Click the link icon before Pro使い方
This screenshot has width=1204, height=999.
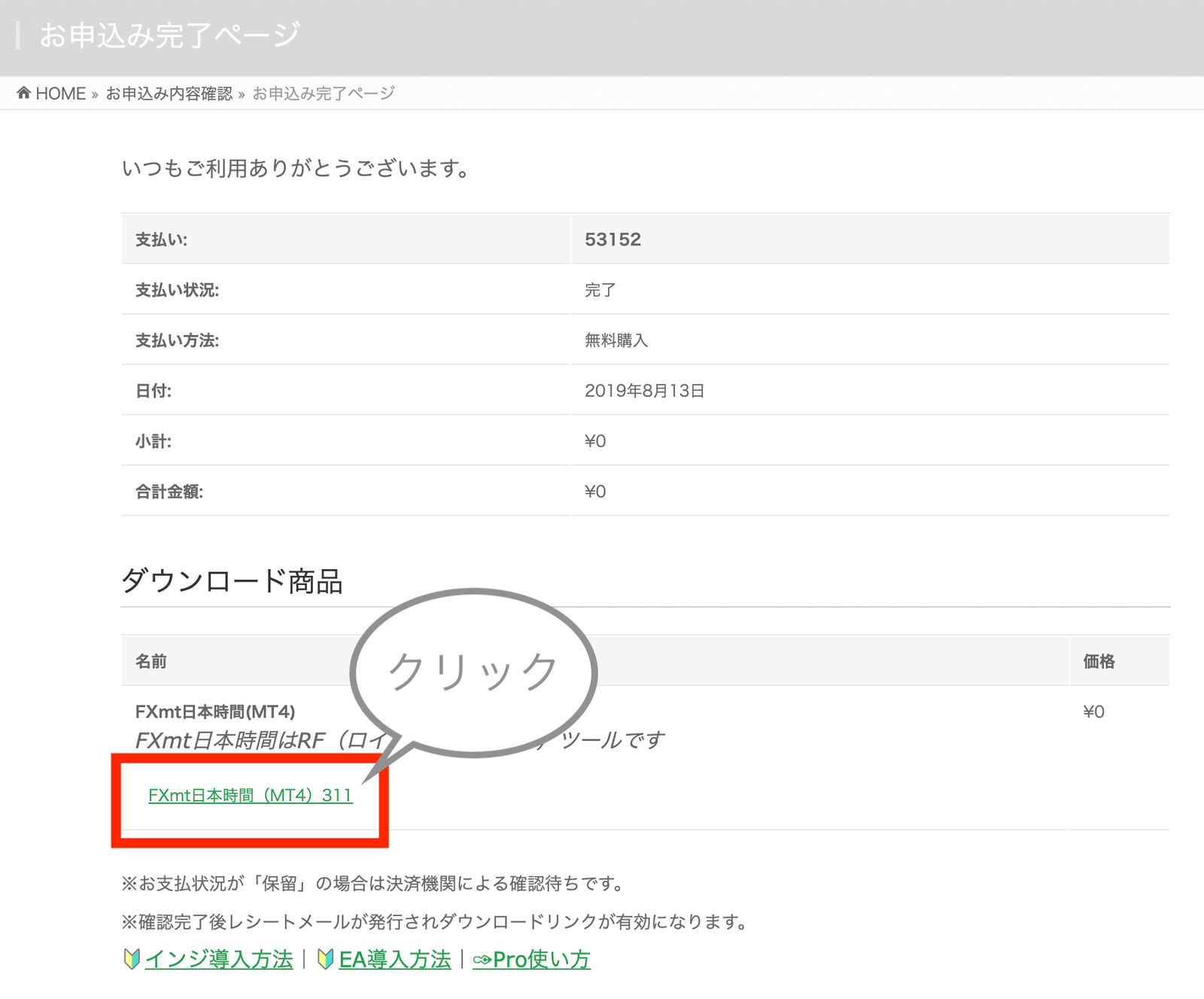(482, 960)
